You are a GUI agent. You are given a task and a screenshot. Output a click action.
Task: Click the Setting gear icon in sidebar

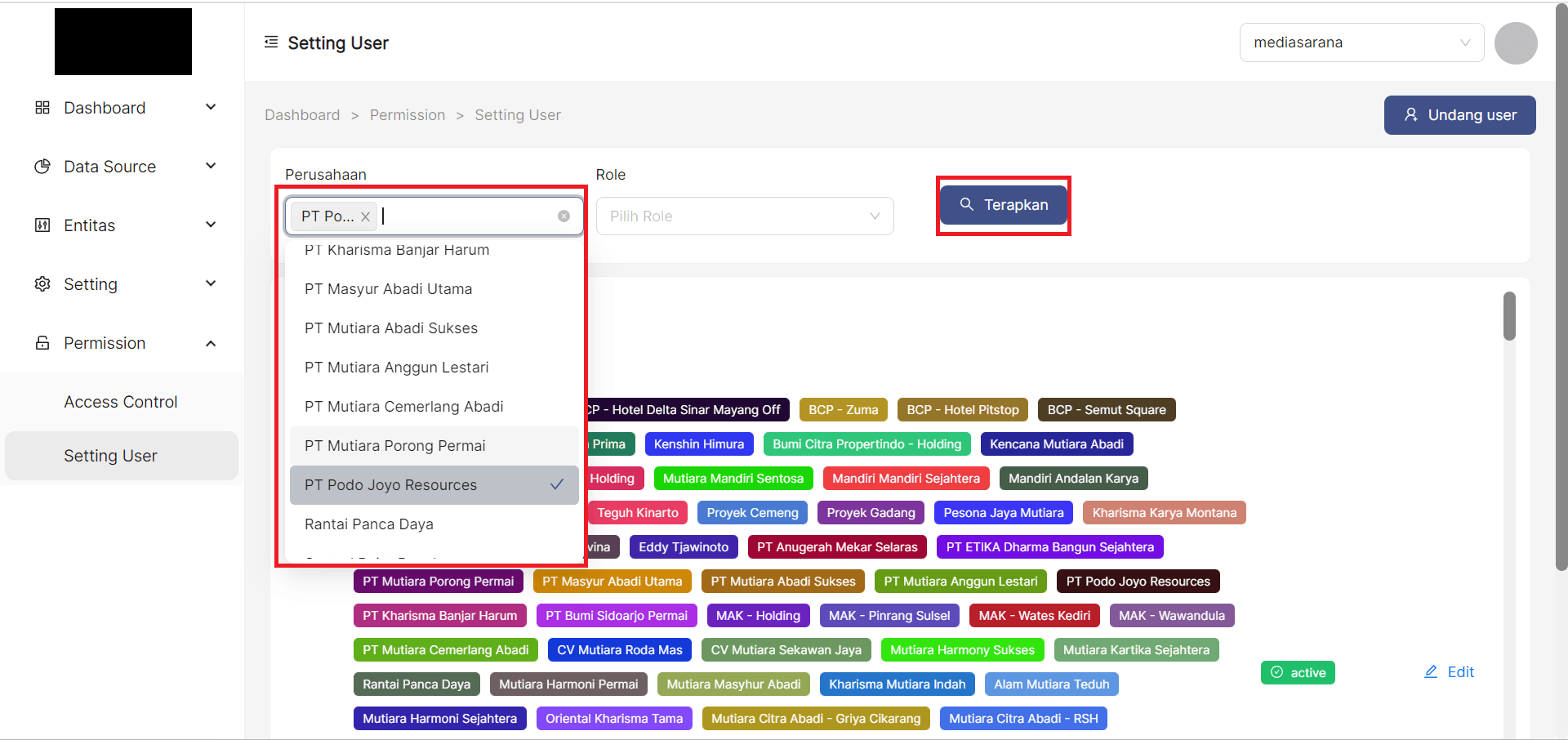pyautogui.click(x=42, y=284)
